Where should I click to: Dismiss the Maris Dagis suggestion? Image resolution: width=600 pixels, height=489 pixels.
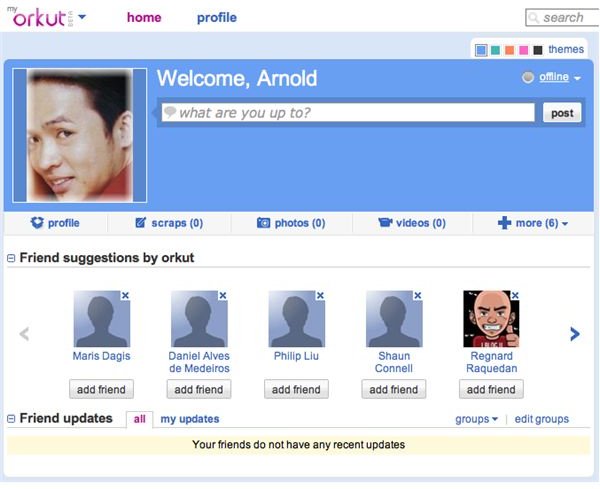(125, 295)
